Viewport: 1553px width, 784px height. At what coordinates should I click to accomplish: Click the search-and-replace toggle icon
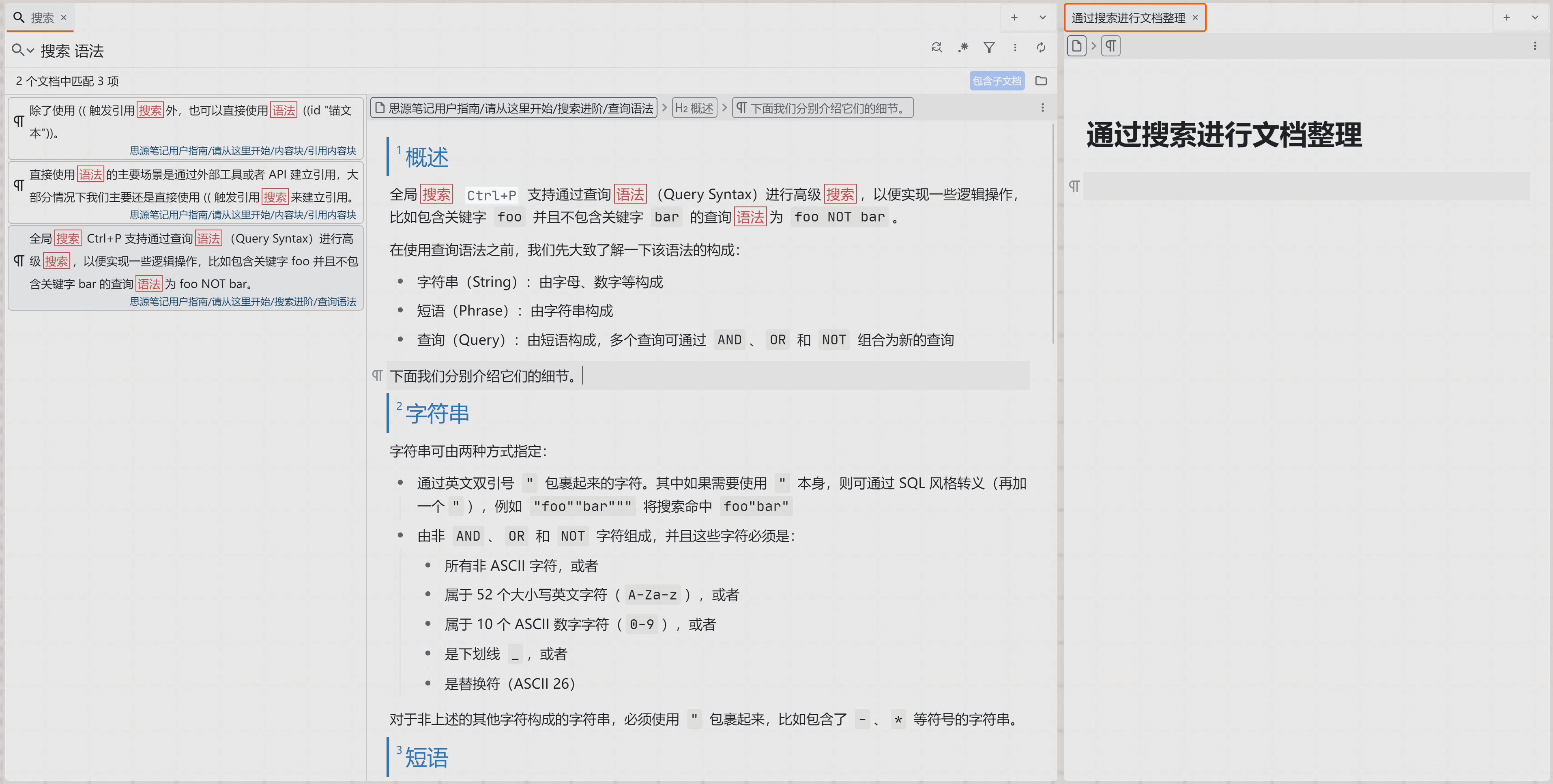coord(936,47)
